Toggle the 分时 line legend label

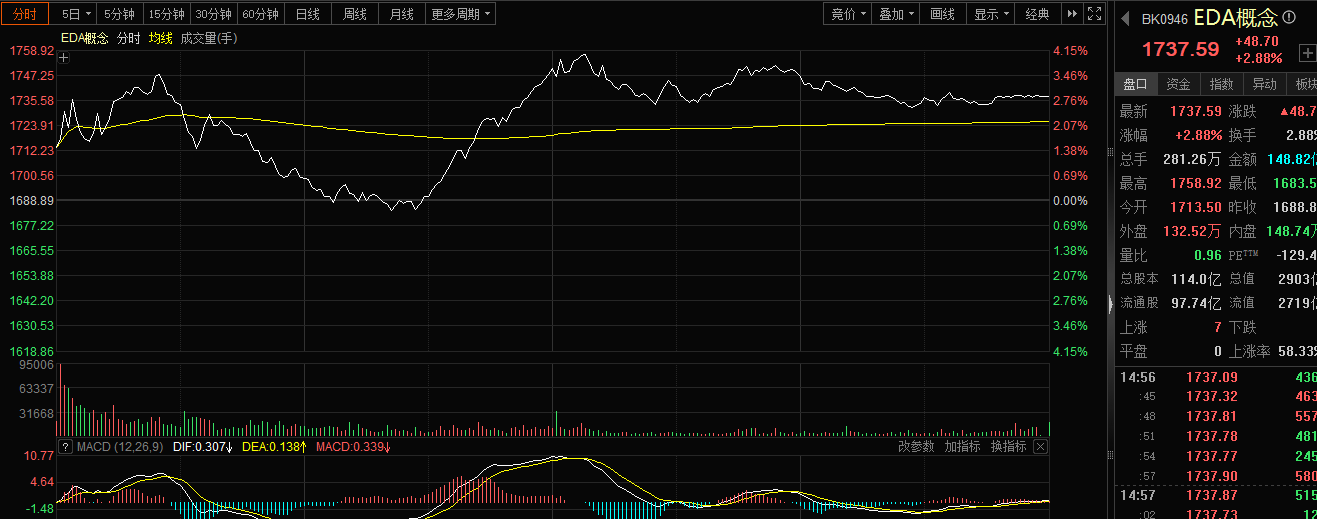(129, 38)
